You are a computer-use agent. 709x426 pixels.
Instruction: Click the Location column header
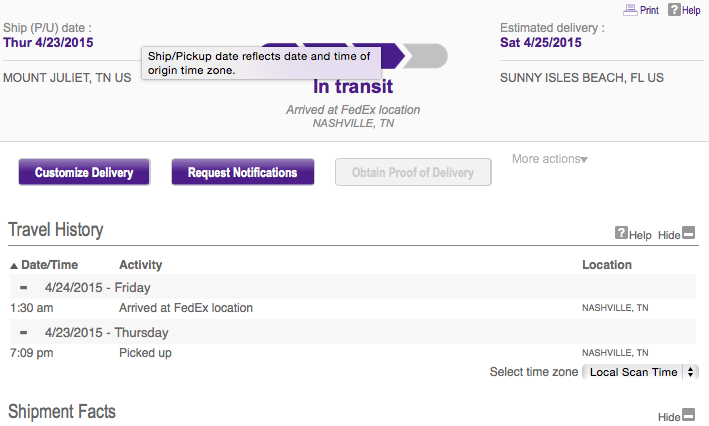pyautogui.click(x=607, y=265)
